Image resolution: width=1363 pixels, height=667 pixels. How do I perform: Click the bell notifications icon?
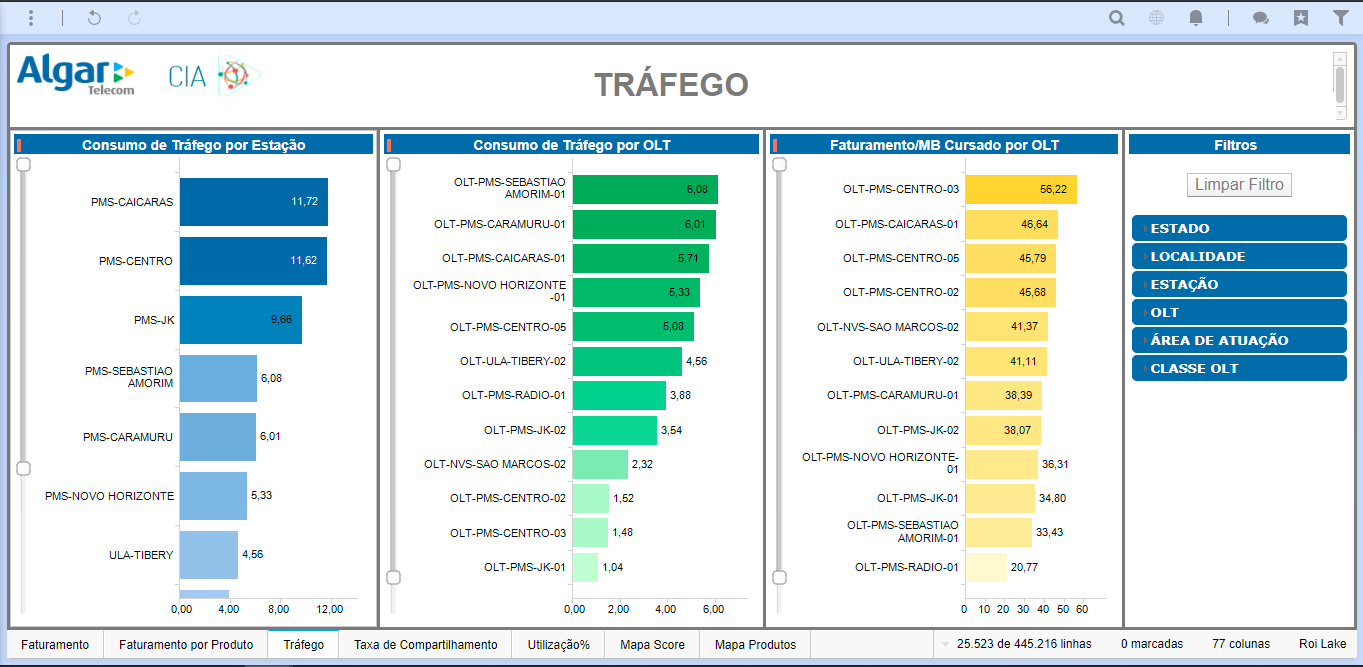[1195, 18]
